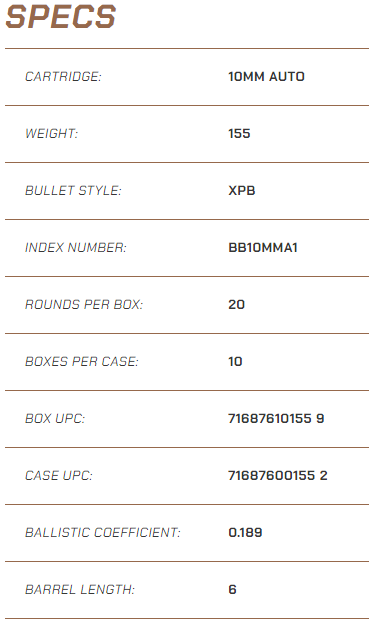
Task: Click the index number BB10MMA1
Action: pos(263,248)
